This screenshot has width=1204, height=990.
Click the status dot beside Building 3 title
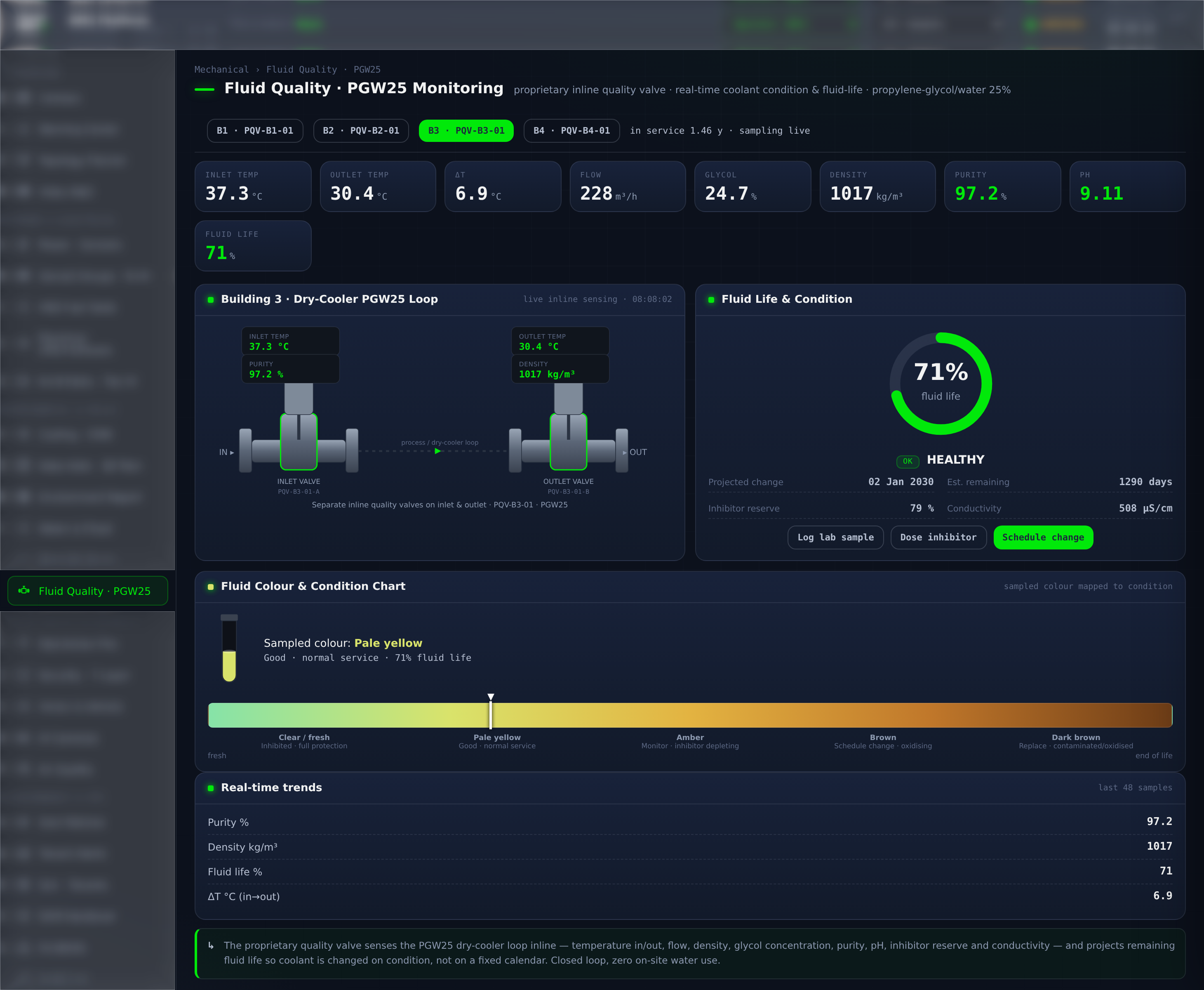pos(210,299)
